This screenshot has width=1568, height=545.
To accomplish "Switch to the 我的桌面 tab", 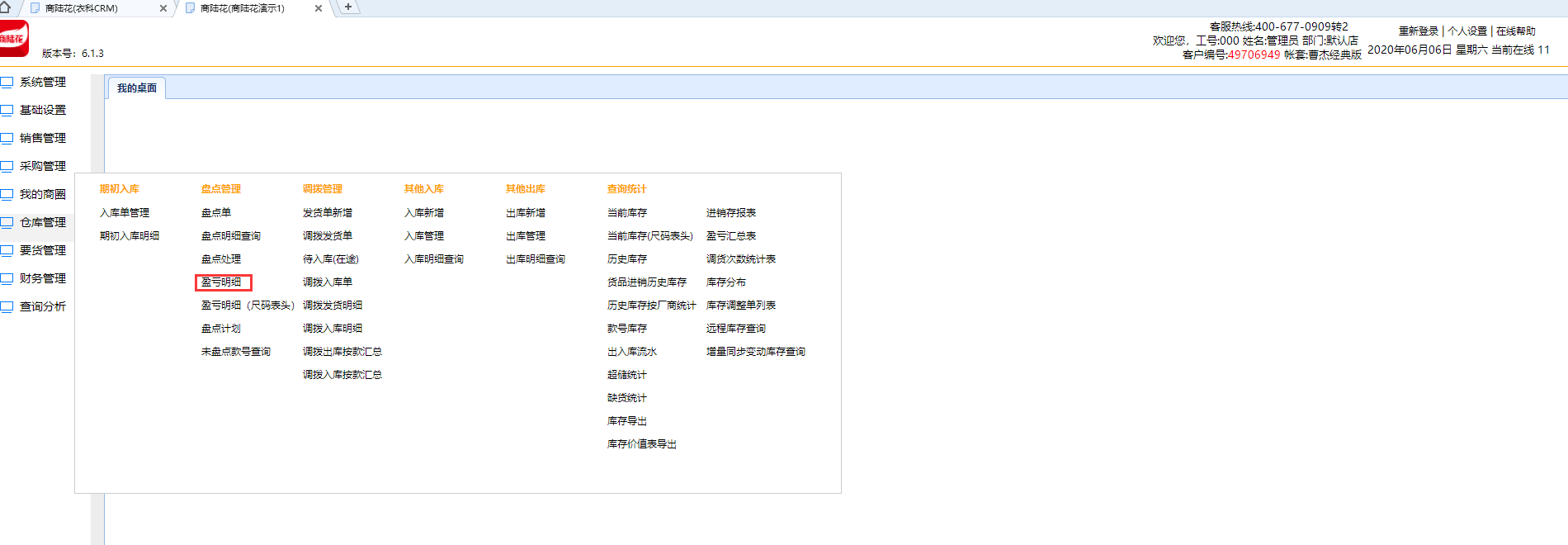I will pos(137,88).
